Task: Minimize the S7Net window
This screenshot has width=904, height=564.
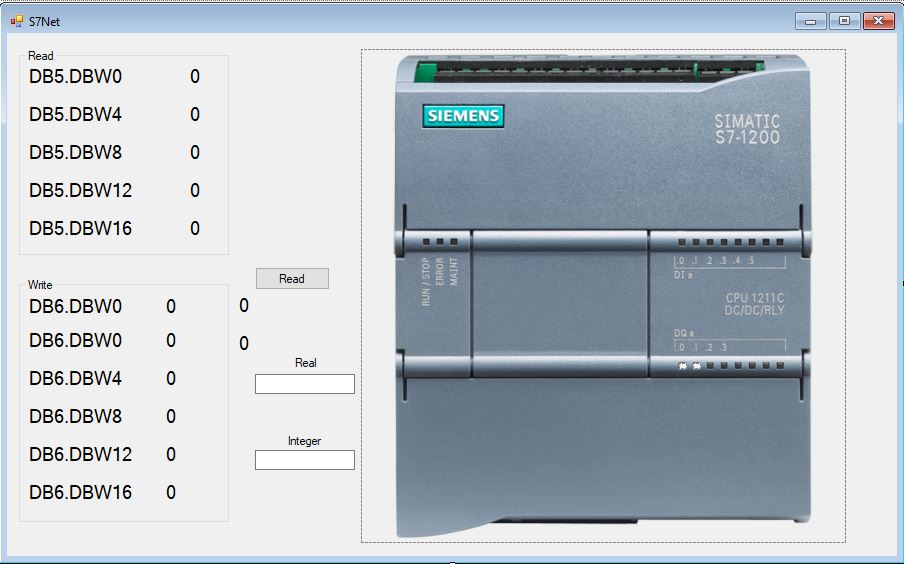Action: coord(810,21)
